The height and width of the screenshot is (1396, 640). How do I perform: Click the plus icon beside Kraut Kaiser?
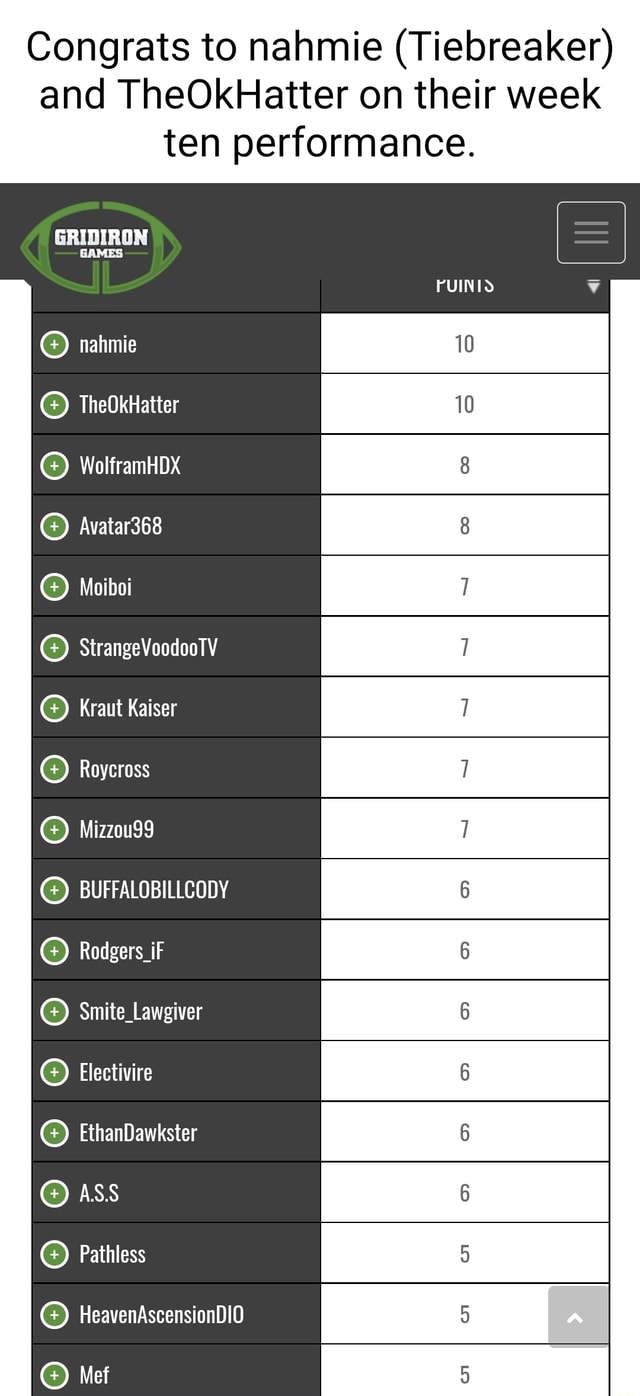54,707
